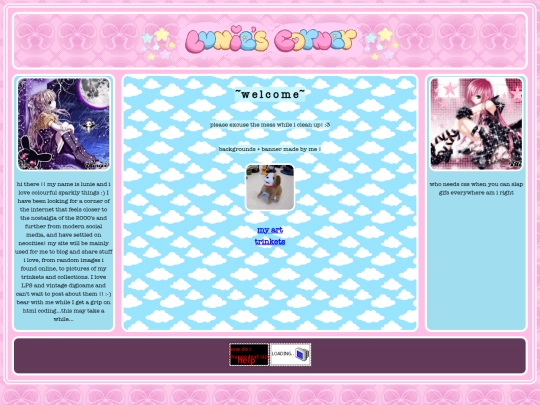Click the "hi there" intro paragraph
The width and height of the screenshot is (540, 405).
point(64,251)
